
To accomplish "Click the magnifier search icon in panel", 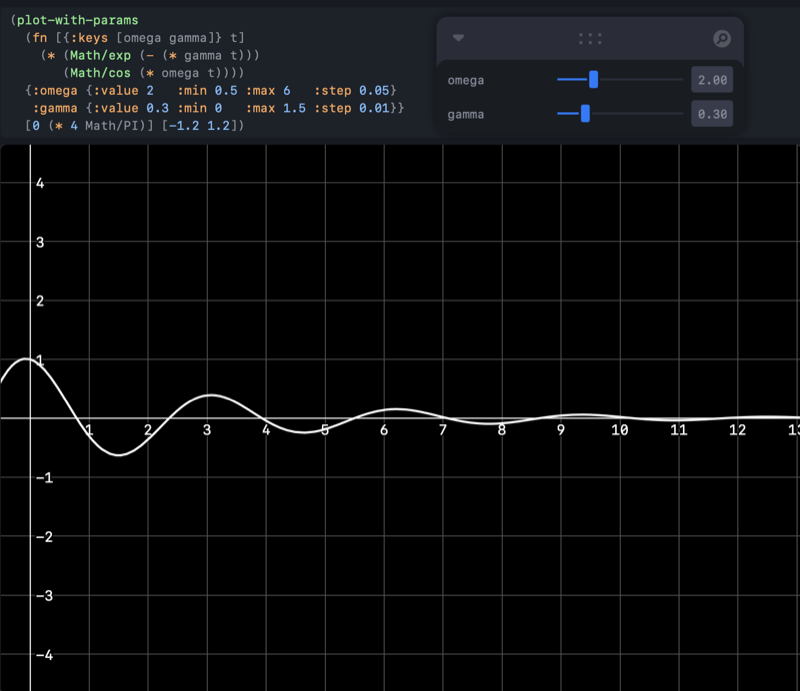I will (x=722, y=39).
